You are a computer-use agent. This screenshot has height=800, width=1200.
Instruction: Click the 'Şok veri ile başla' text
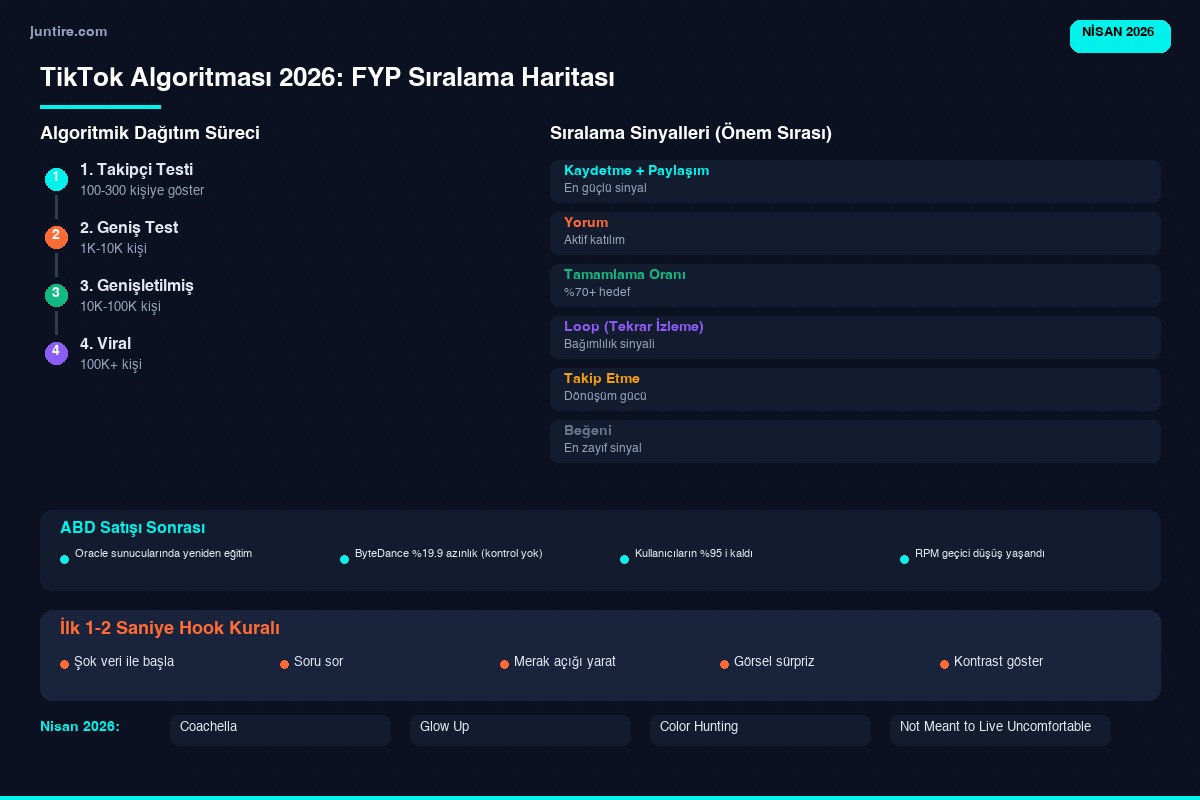tap(124, 661)
